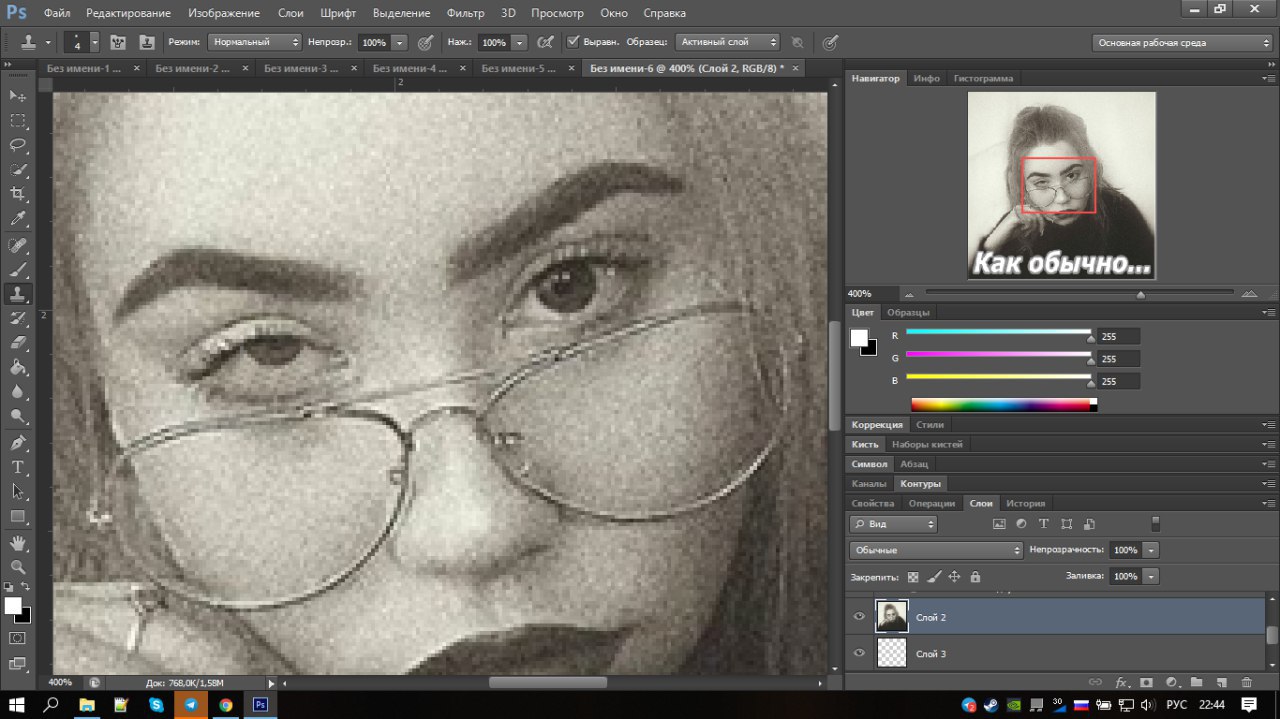Image resolution: width=1280 pixels, height=719 pixels.
Task: Click the red spectrum color ramp bar
Action: pyautogui.click(x=1000, y=405)
